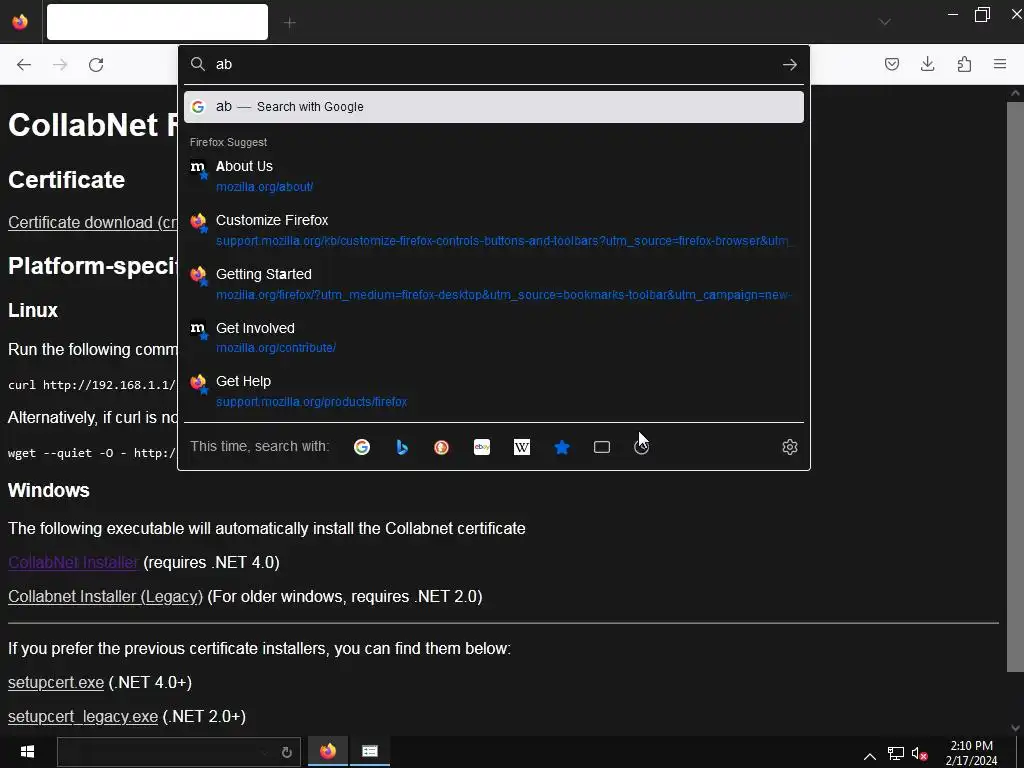Open the Get Involved suggestion
1024x768 pixels.
[494, 338]
